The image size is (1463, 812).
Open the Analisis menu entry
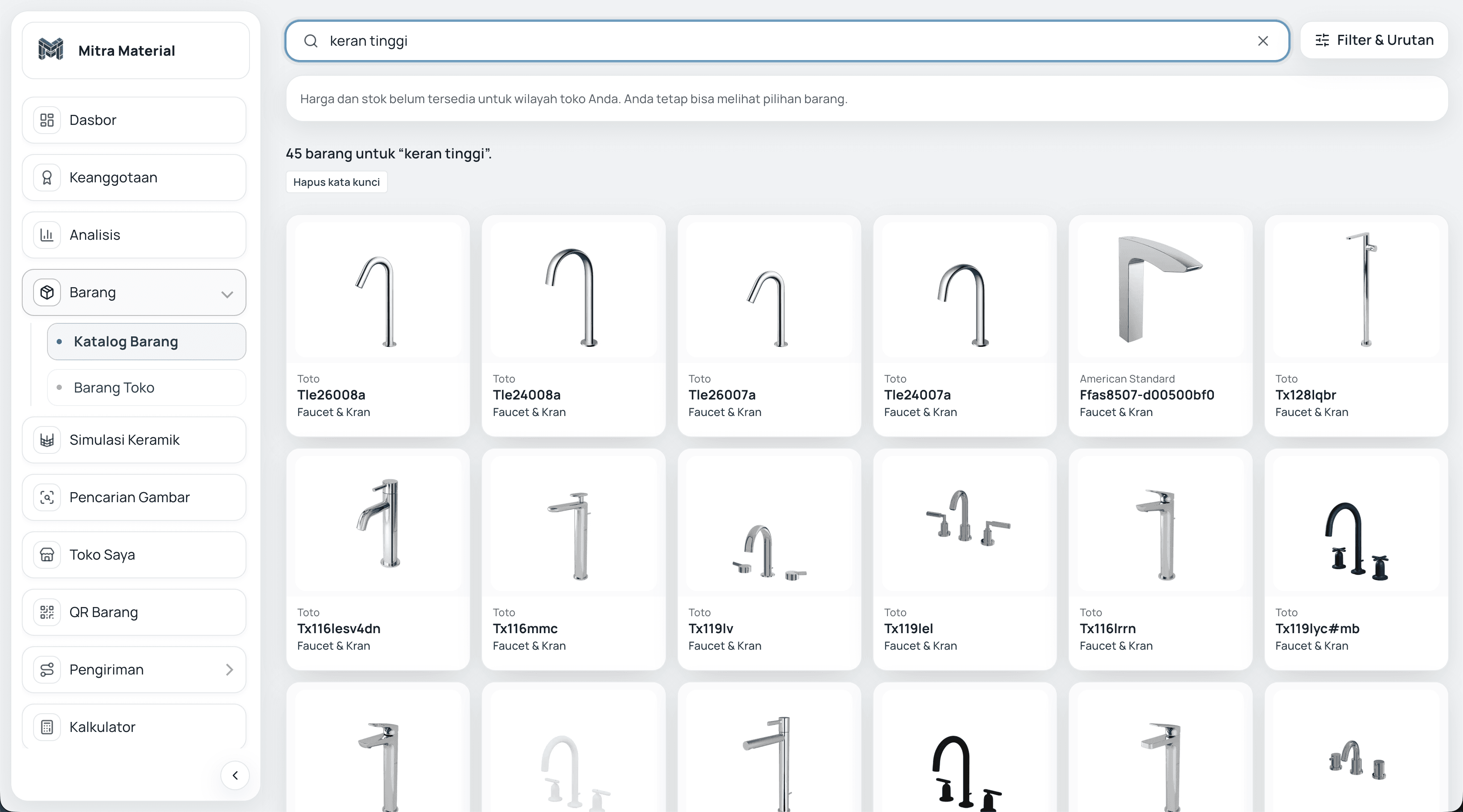point(134,235)
